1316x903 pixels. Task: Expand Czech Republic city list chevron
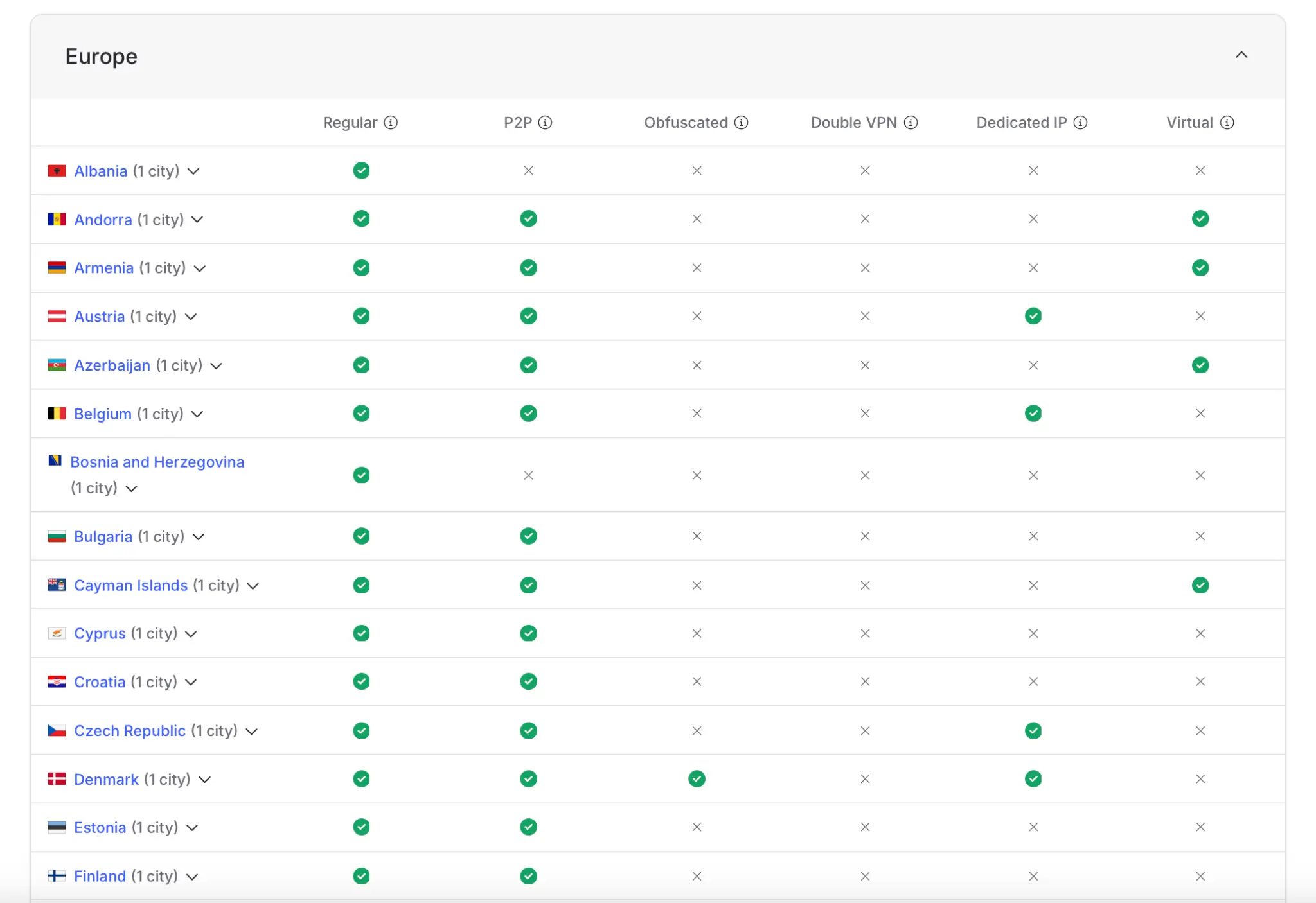(252, 732)
